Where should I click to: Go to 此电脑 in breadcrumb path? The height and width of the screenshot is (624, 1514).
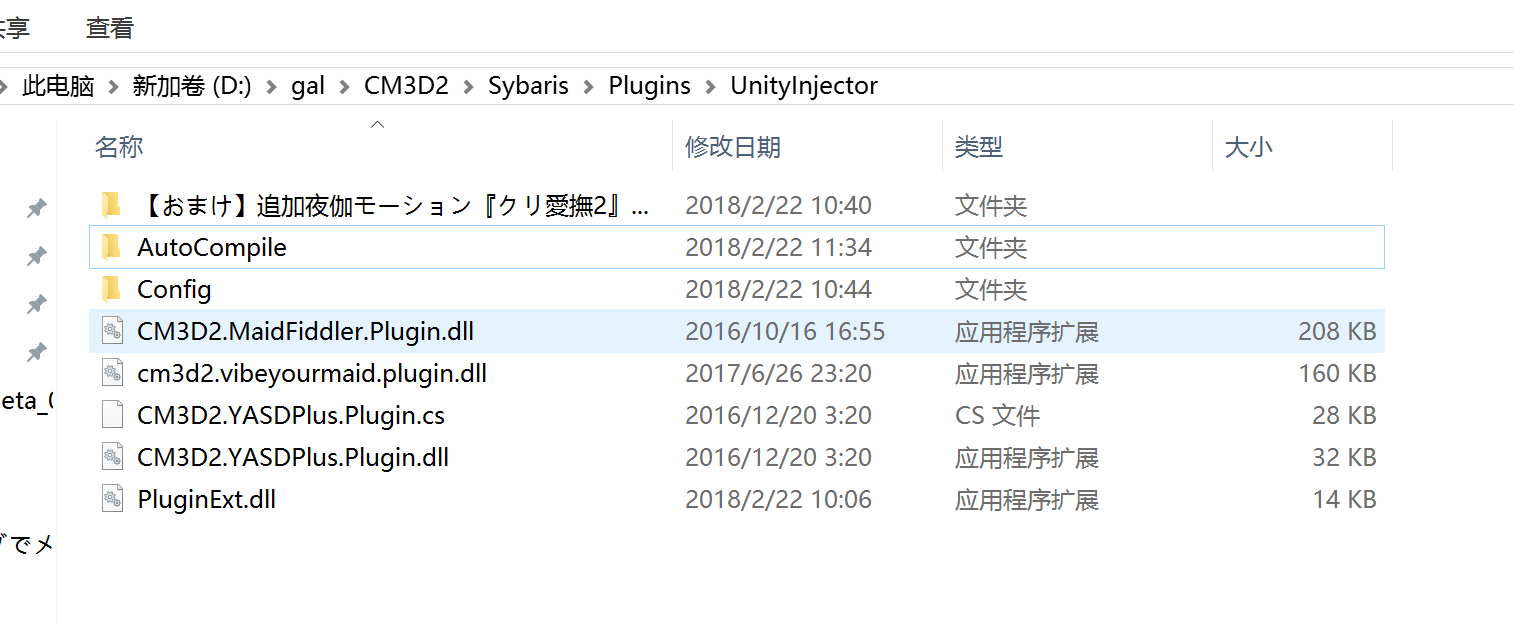(58, 86)
